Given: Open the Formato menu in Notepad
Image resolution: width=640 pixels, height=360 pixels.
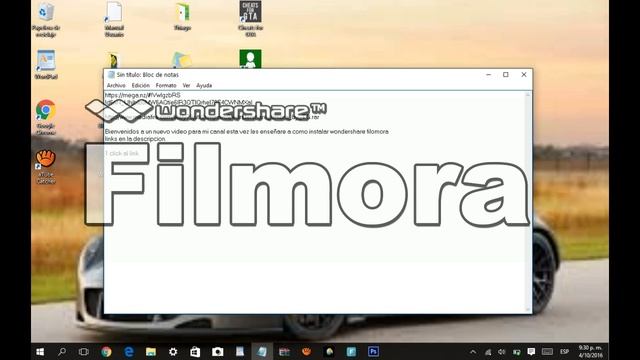Looking at the screenshot, I should [166, 85].
